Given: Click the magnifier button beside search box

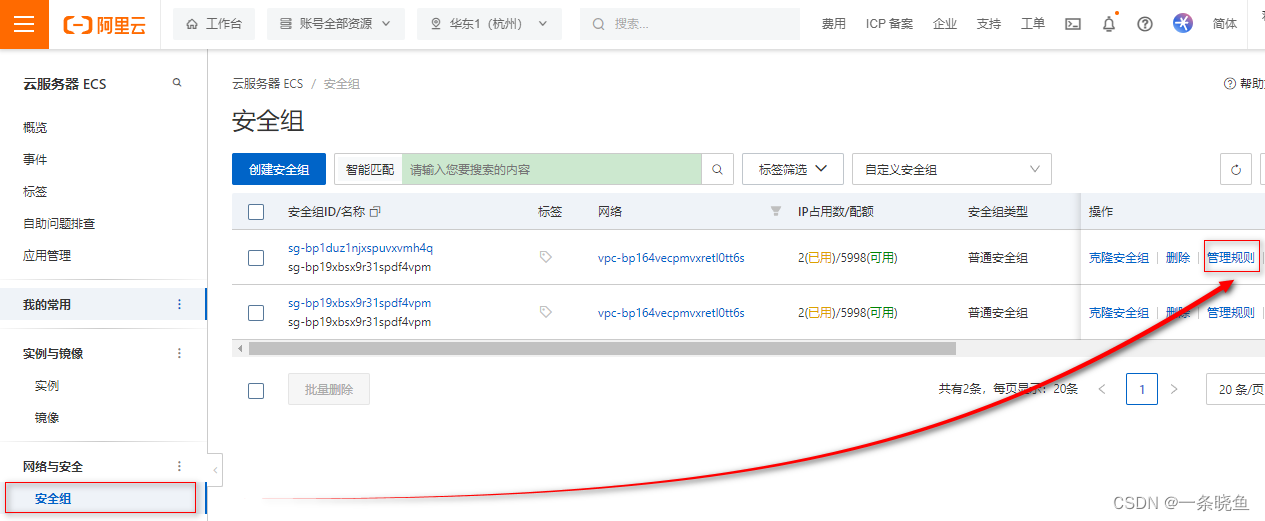Looking at the screenshot, I should [717, 170].
